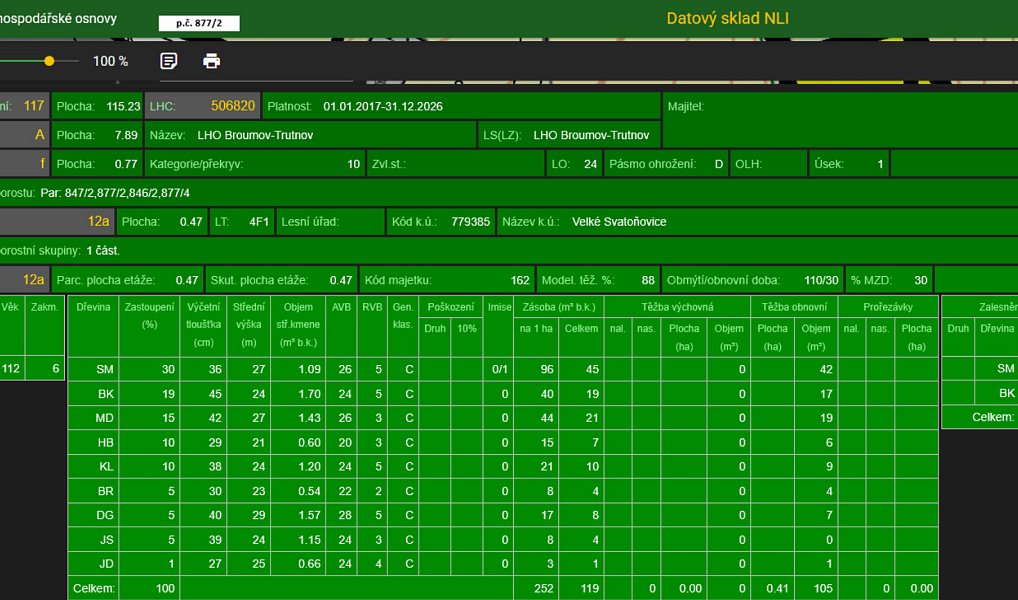Click the Lesní úřad field

click(x=330, y=221)
